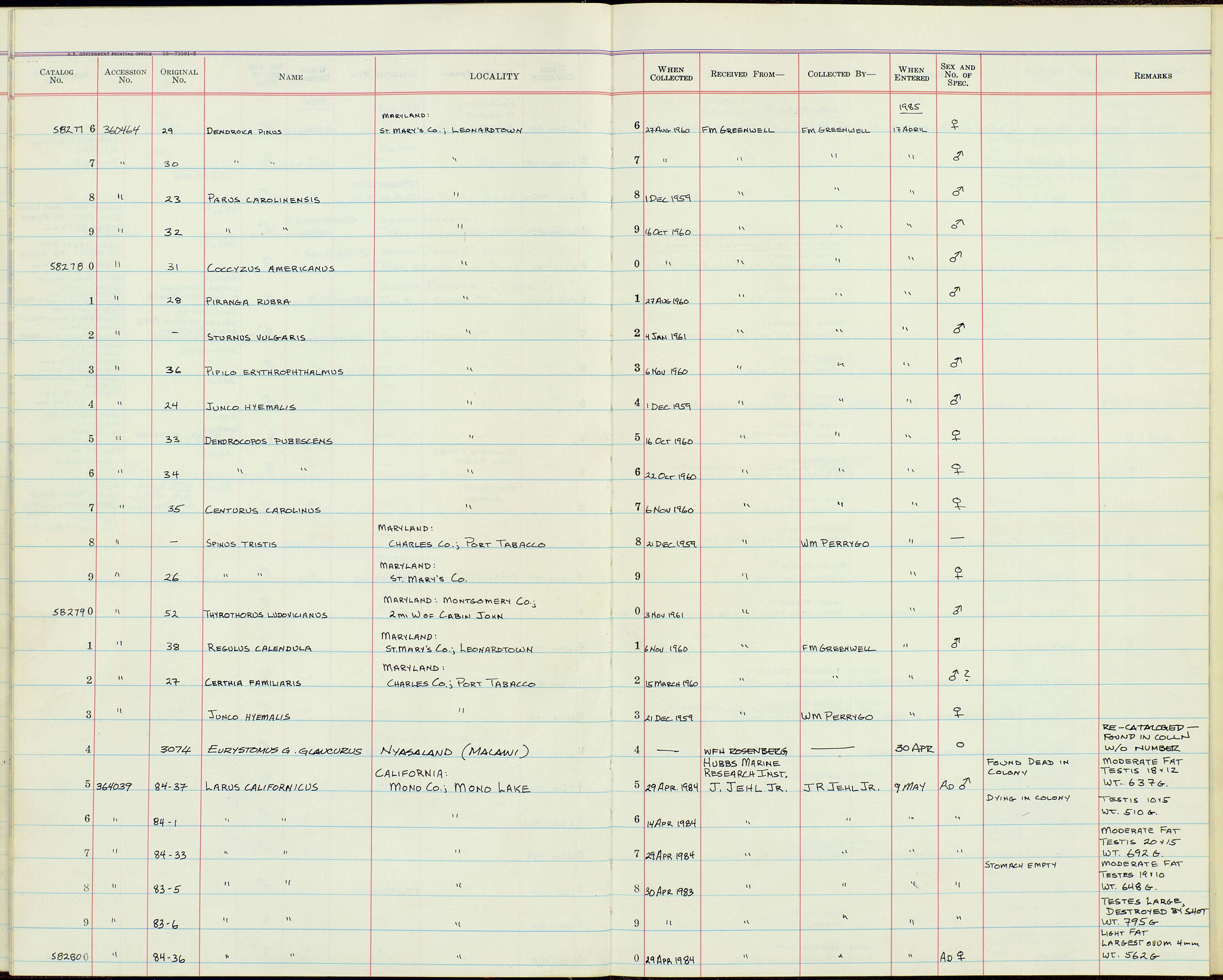This screenshot has width=1223, height=980.
Task: Select the name 'Centurus carolinus'
Action: [263, 510]
